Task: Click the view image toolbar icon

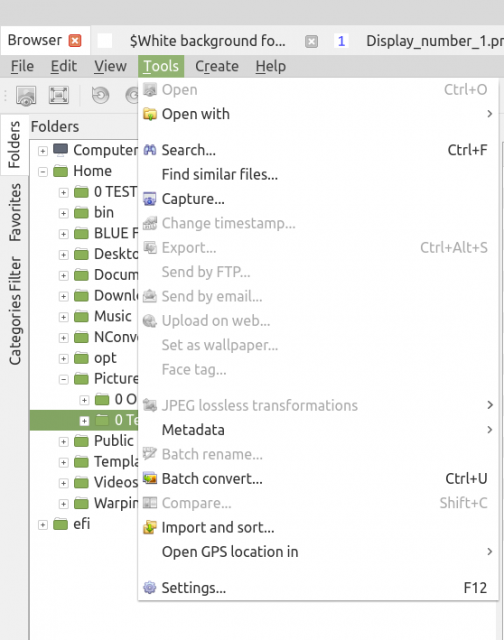Action: [x=26, y=96]
